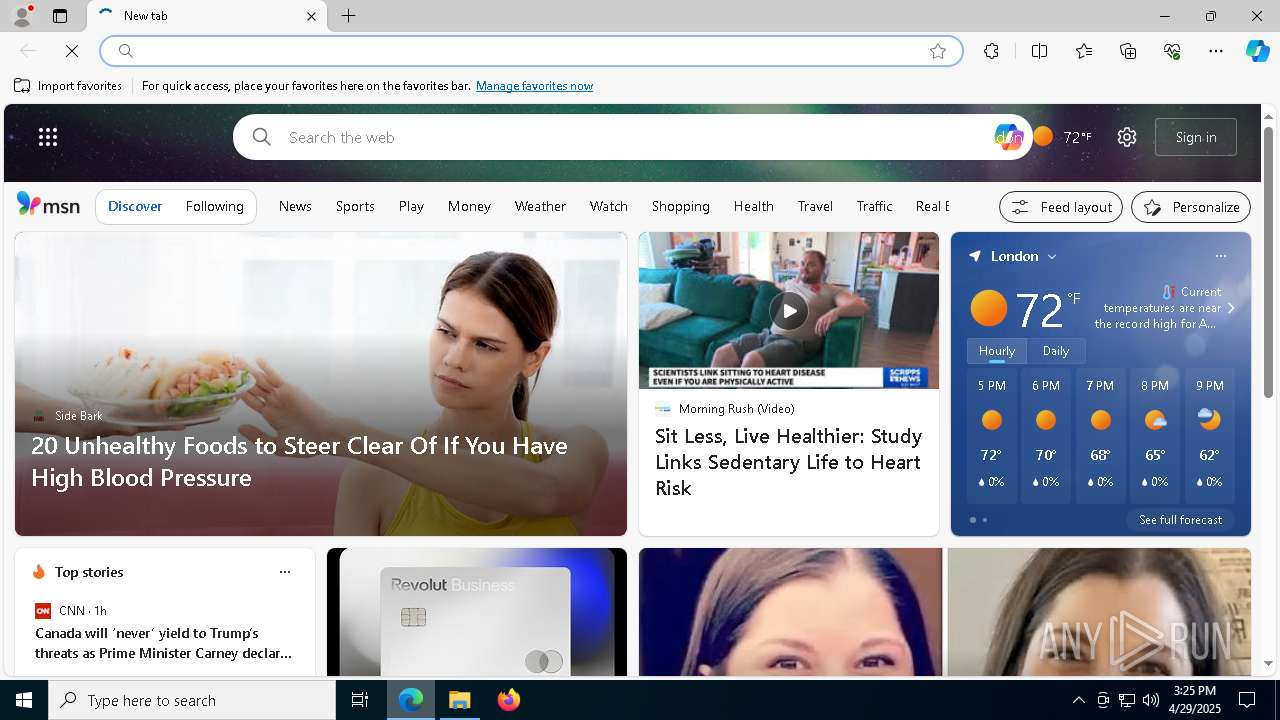Open the Extensions puzzle icon
1280x720 pixels.
(991, 51)
